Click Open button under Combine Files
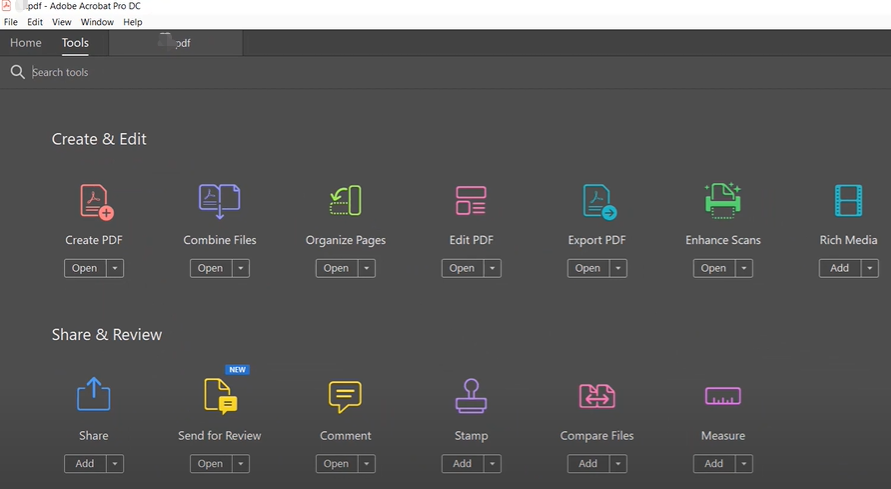Viewport: 891px width, 489px height. point(211,268)
